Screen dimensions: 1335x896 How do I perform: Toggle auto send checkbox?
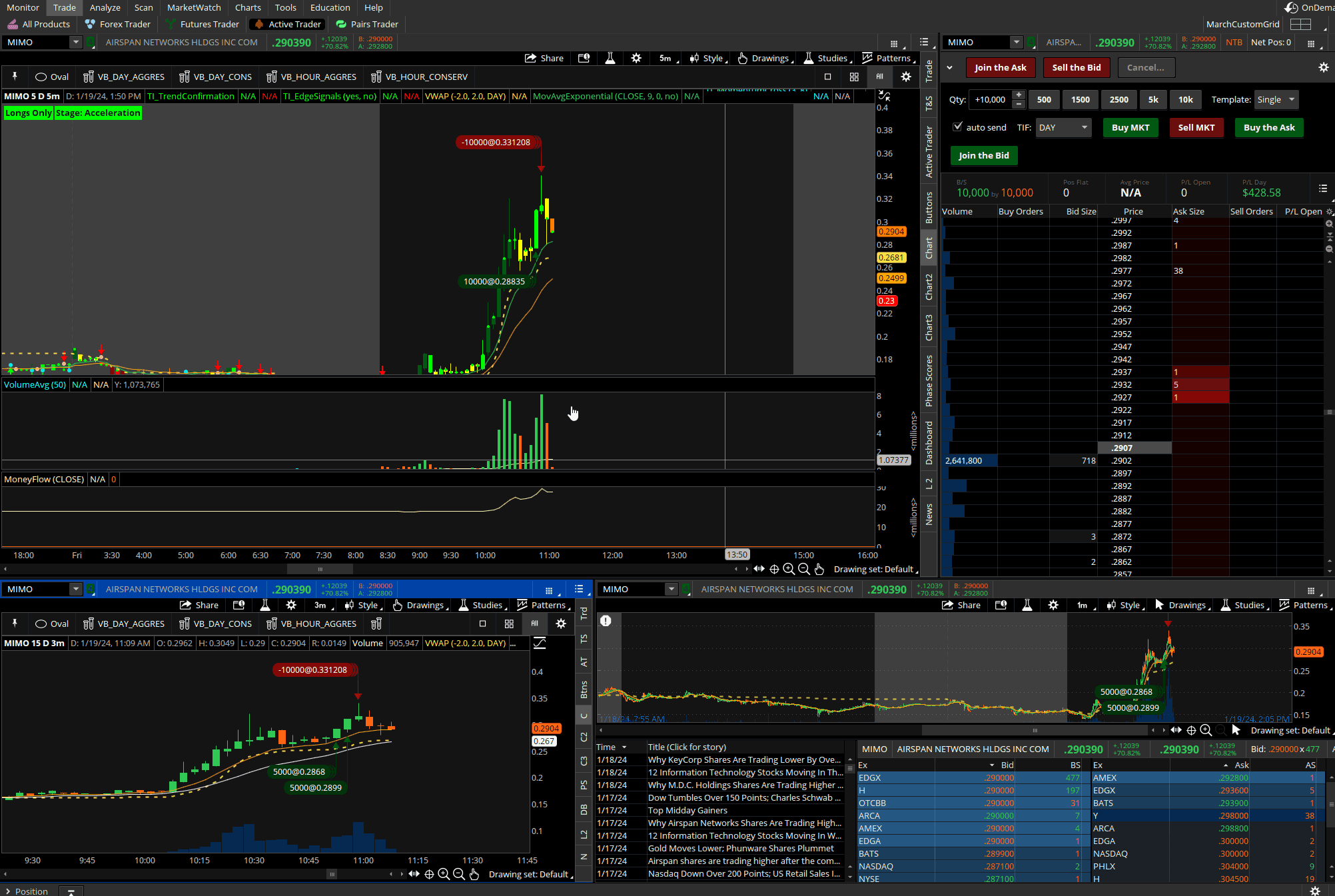(958, 127)
